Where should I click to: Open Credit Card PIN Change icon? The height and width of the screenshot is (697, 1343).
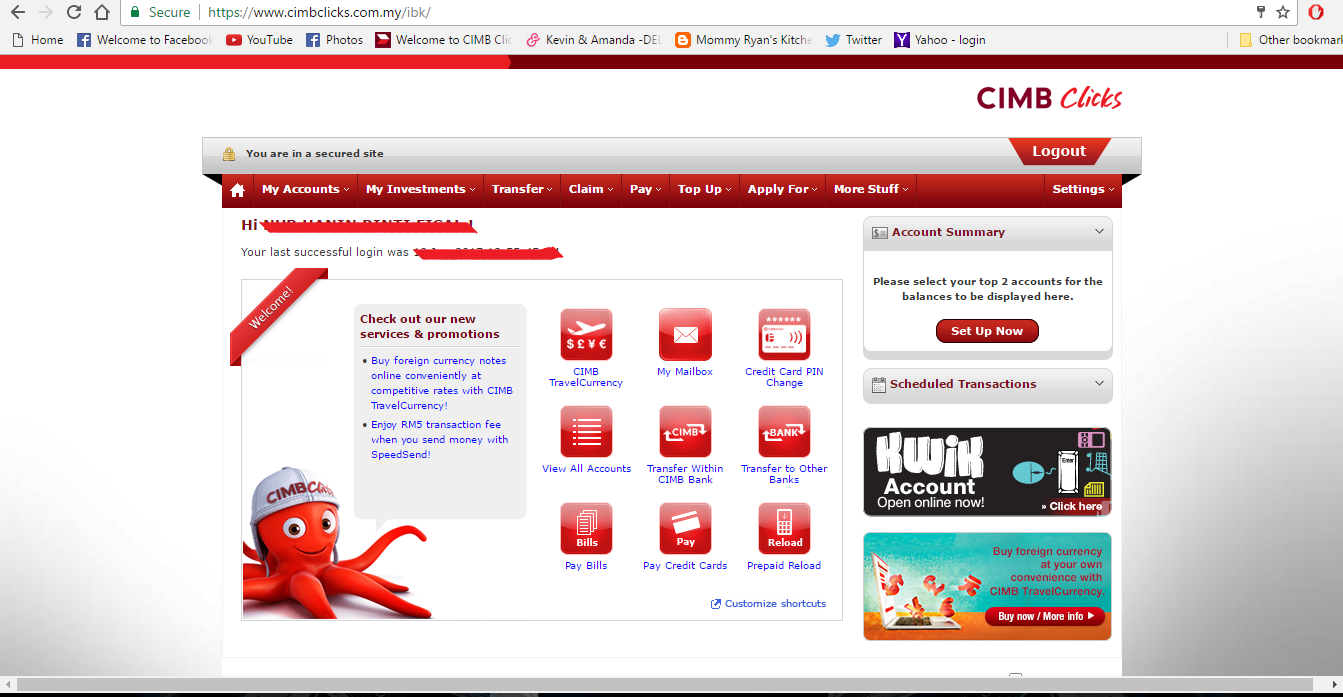click(x=784, y=335)
